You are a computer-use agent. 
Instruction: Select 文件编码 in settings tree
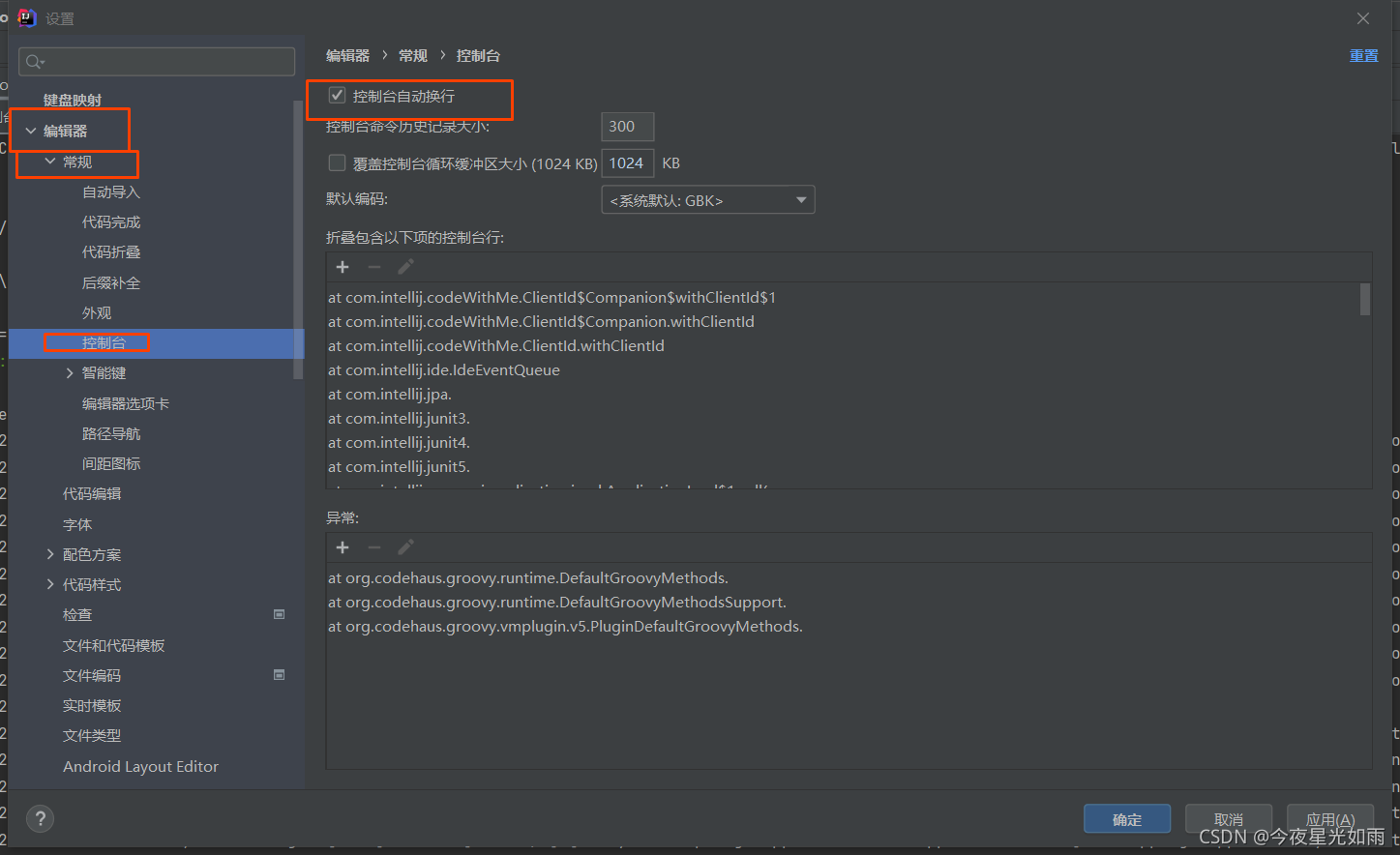[x=92, y=675]
